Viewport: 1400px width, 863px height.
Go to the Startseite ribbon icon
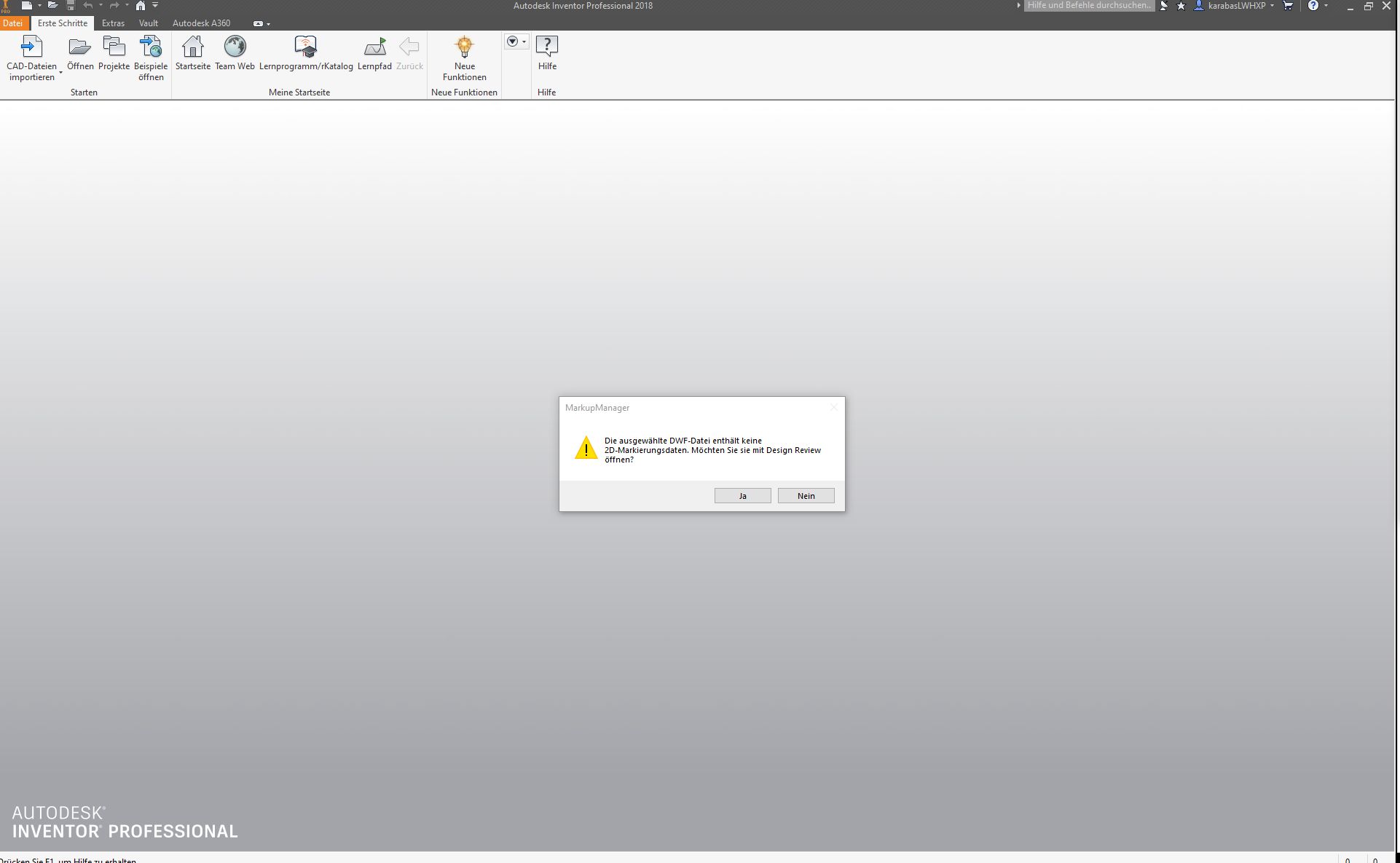coord(192,47)
